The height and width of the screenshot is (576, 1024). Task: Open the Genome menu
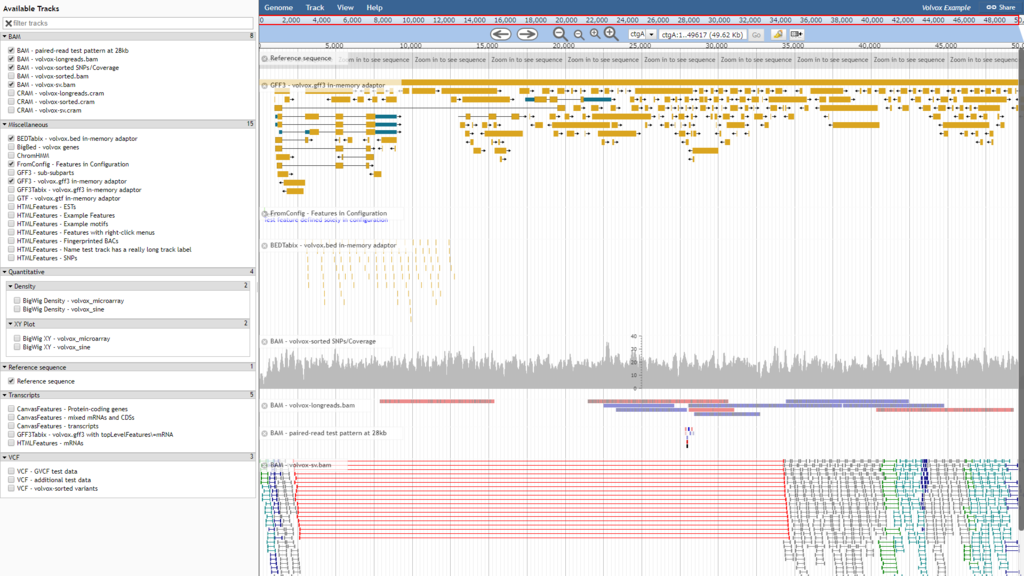pyautogui.click(x=278, y=7)
